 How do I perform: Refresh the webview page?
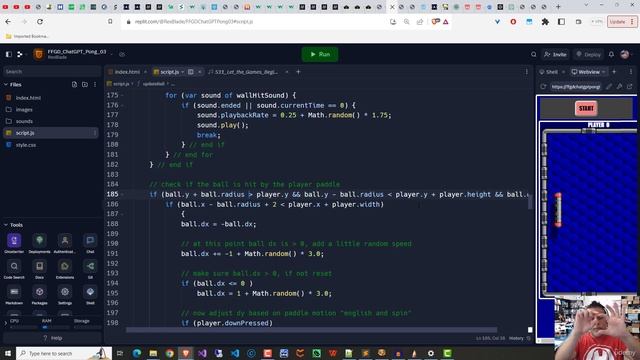pos(543,87)
